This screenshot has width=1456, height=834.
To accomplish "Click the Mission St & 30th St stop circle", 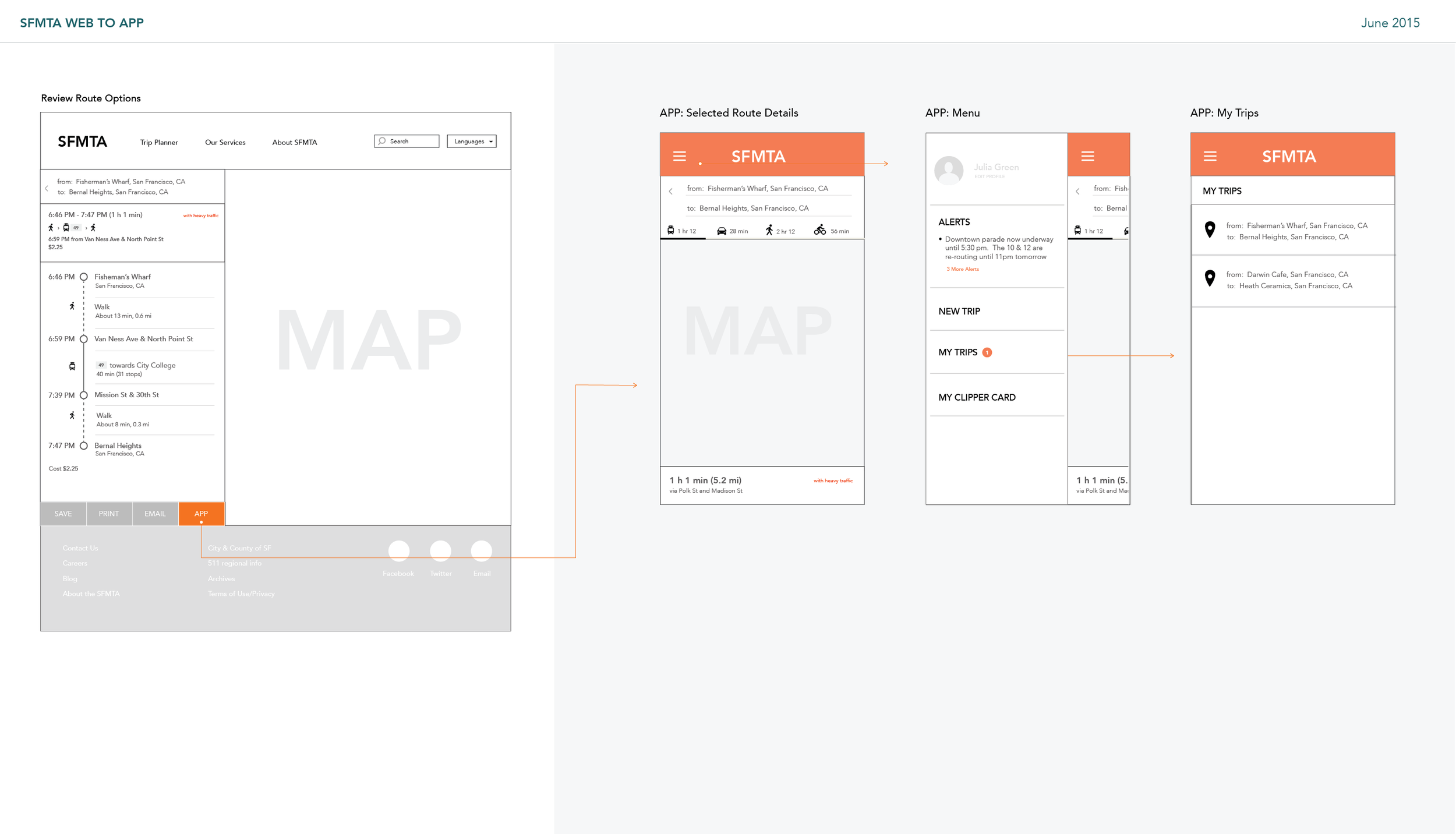I will (x=84, y=395).
